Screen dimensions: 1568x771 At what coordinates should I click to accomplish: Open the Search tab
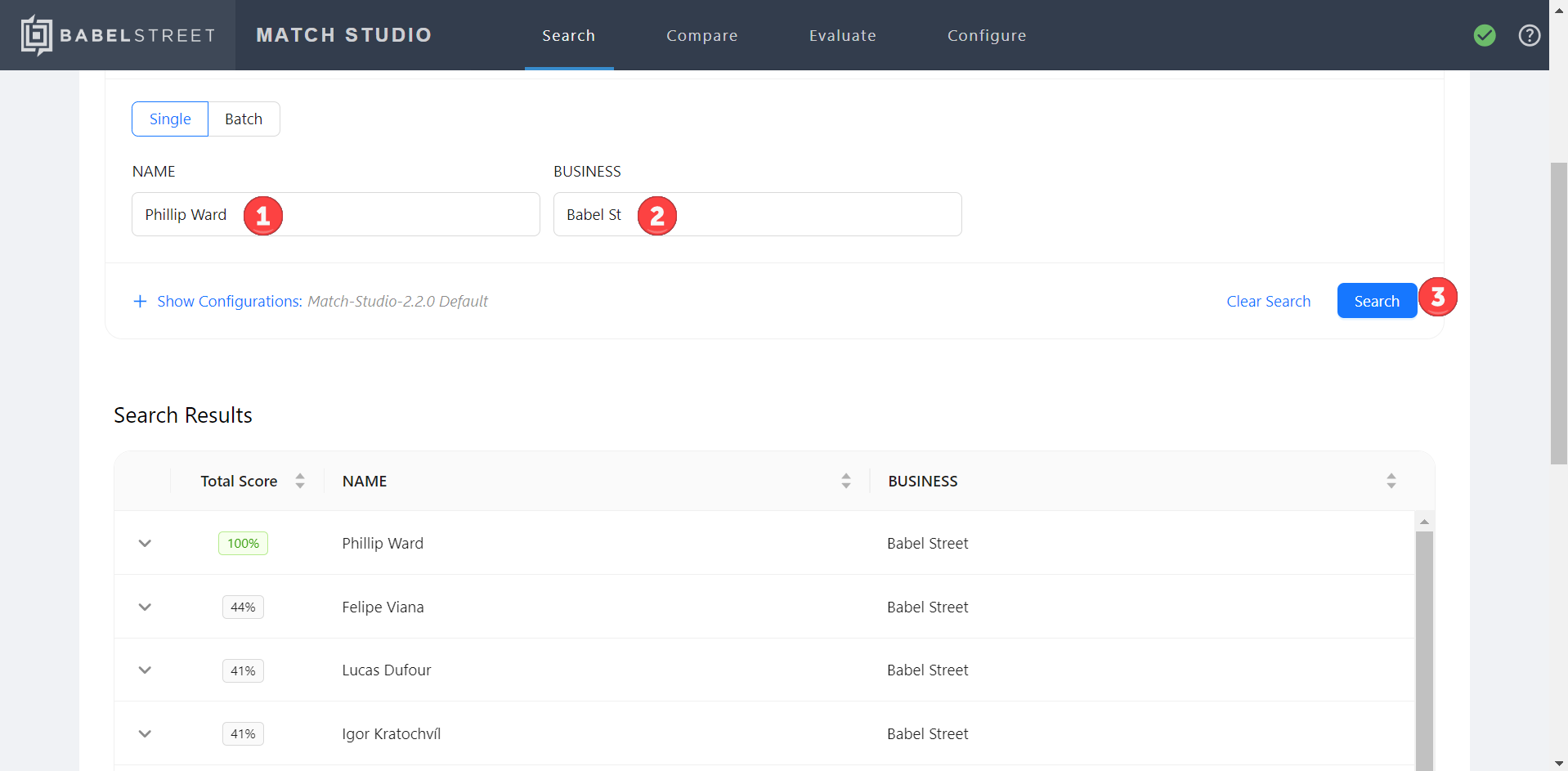tap(569, 35)
